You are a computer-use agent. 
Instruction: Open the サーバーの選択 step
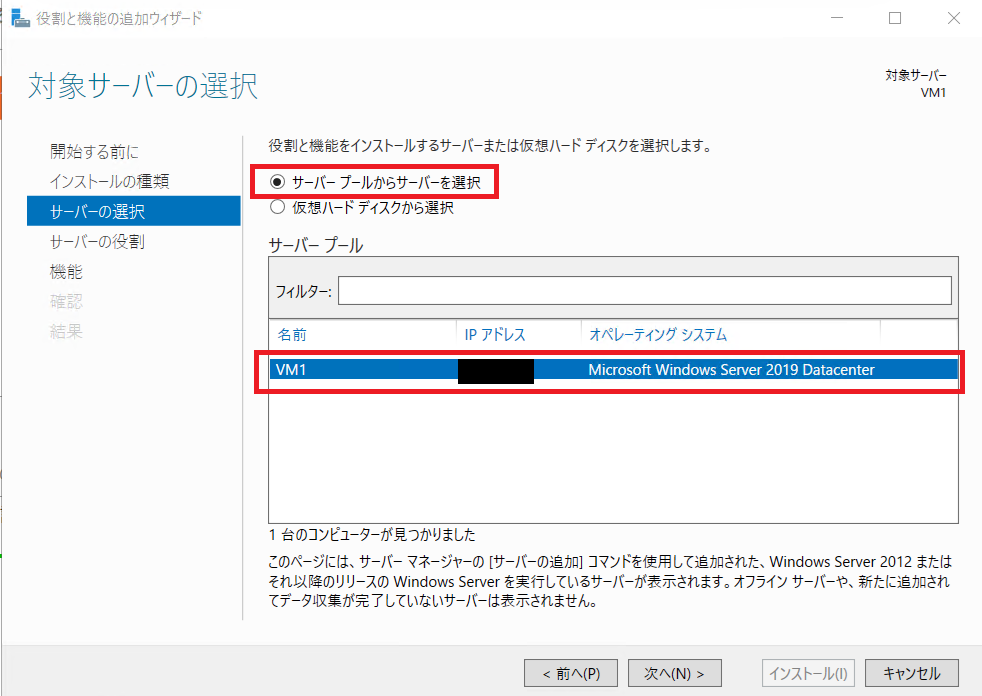click(97, 212)
